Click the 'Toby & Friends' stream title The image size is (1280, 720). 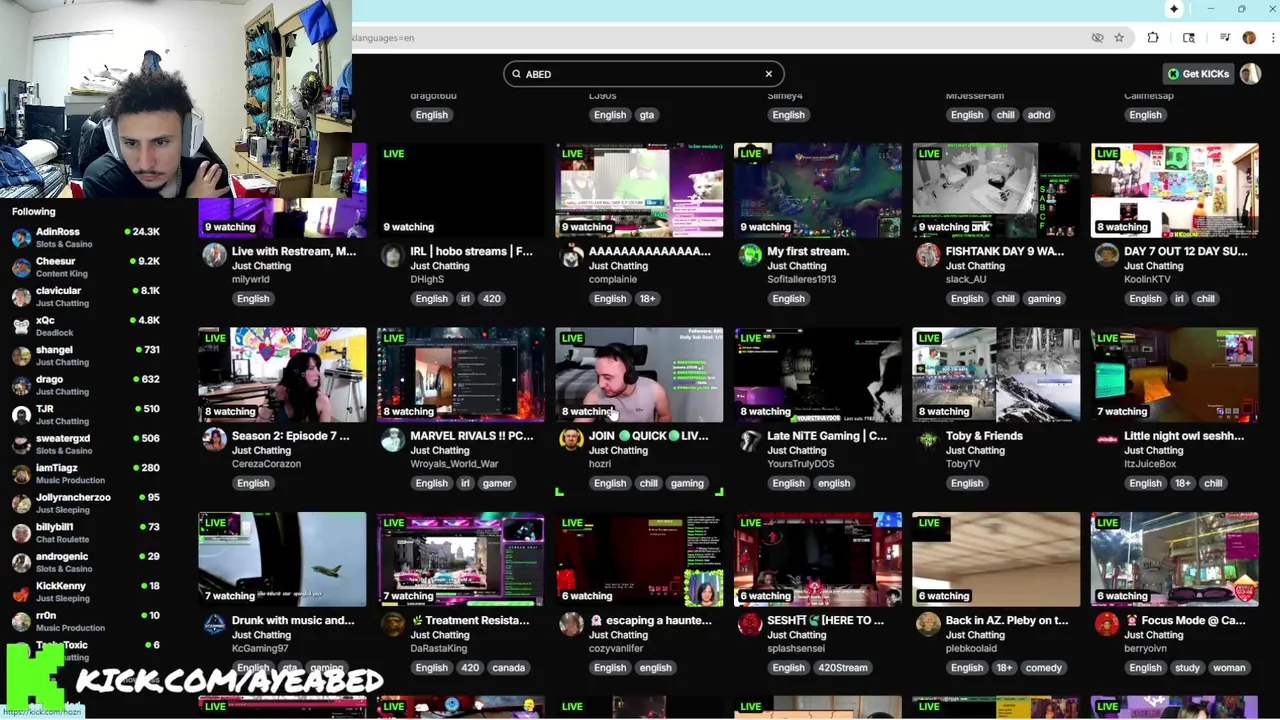[x=984, y=436]
